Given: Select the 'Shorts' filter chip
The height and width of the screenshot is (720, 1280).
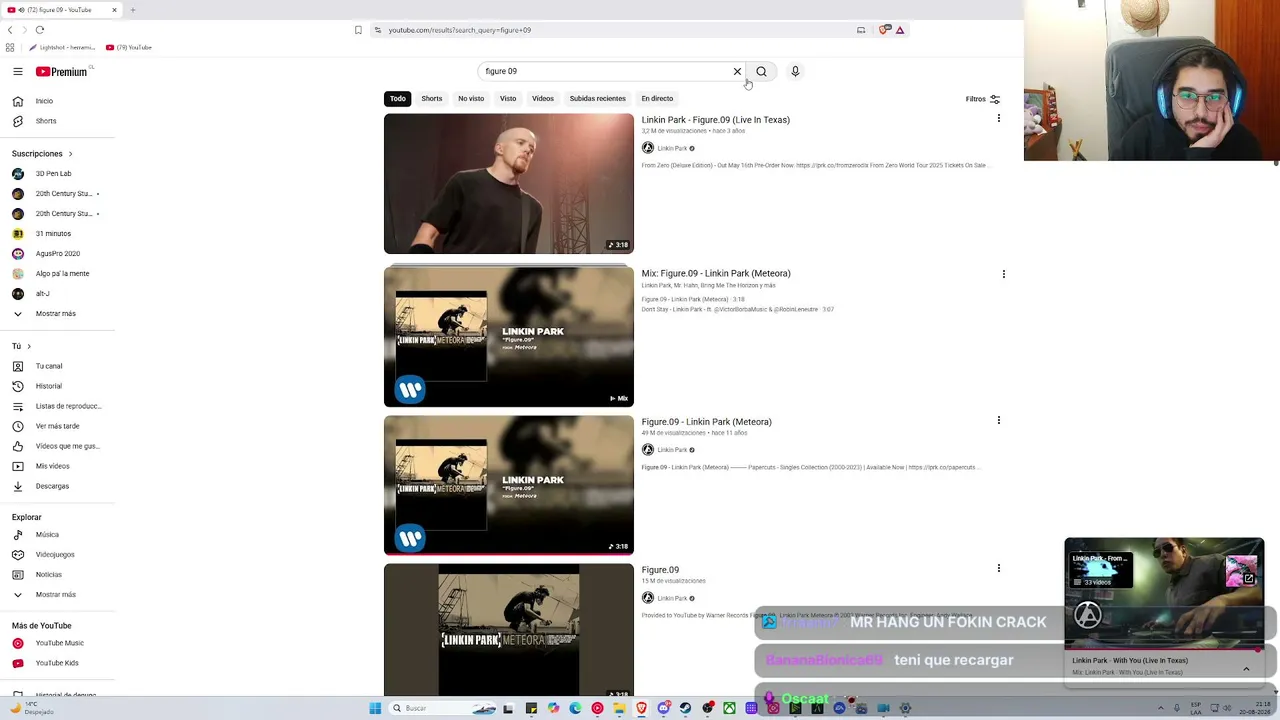Looking at the screenshot, I should [x=432, y=98].
